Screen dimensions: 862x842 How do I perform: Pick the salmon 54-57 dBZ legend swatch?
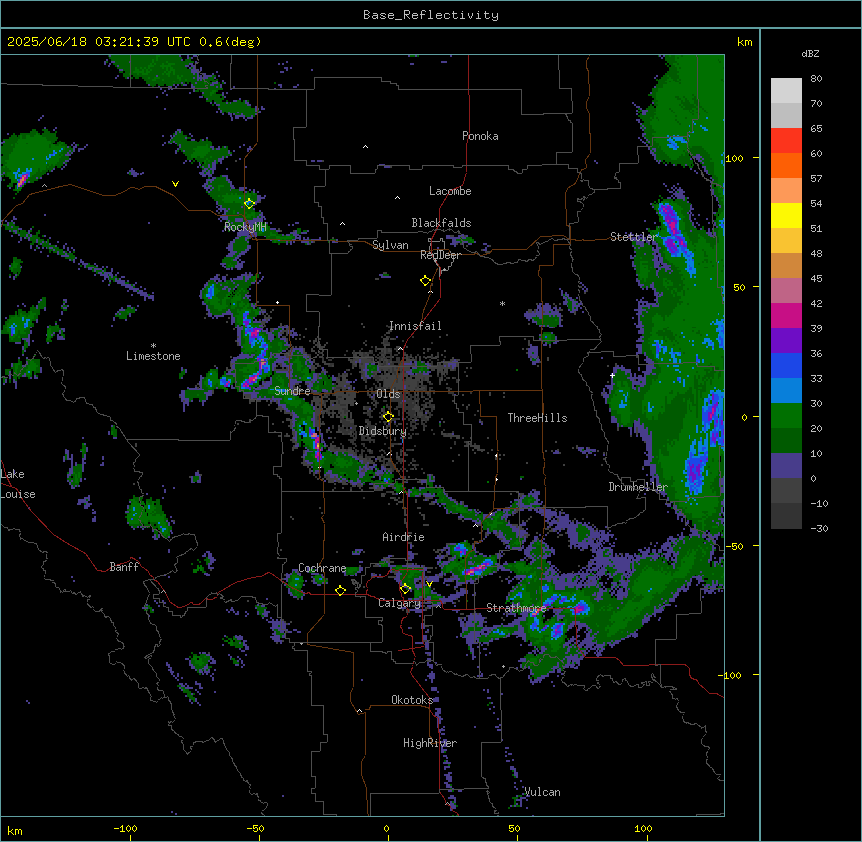click(786, 191)
